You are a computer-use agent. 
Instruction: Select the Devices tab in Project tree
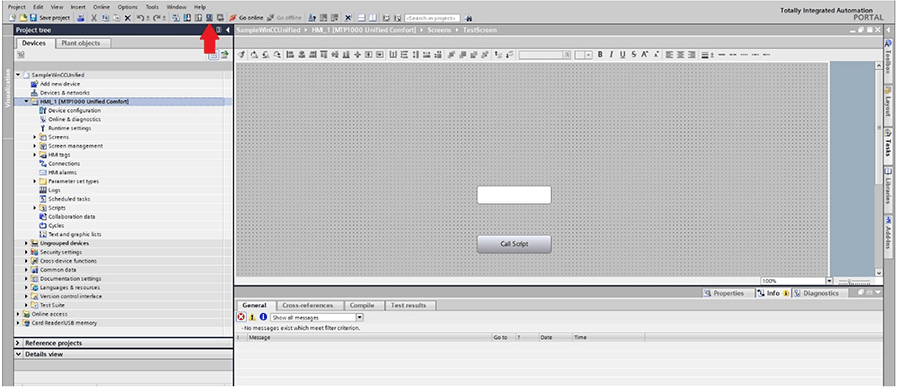coord(34,43)
